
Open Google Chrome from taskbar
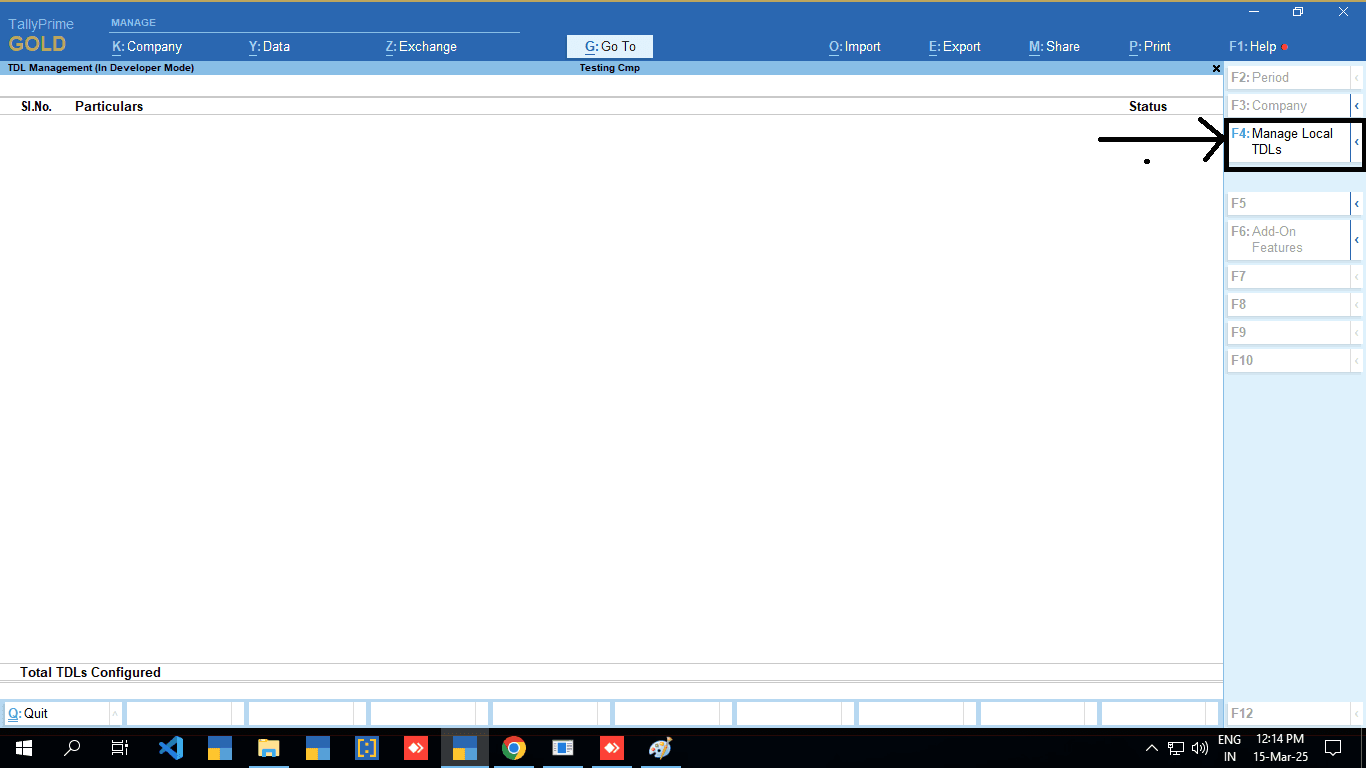[x=514, y=747]
